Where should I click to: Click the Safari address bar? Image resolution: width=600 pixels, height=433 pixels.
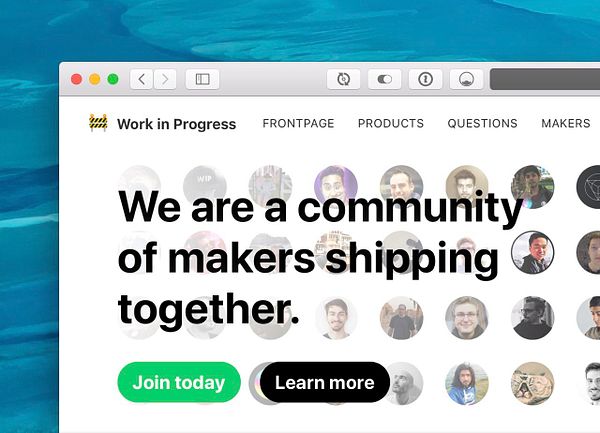(x=545, y=79)
